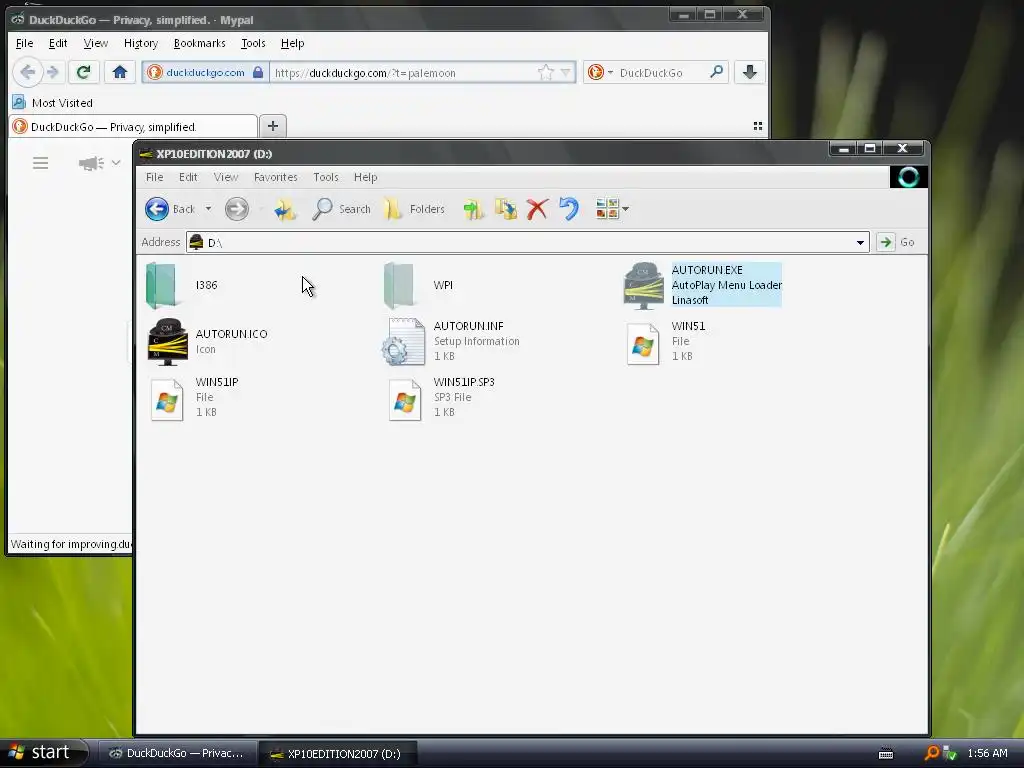Select the WPI folder icon
This screenshot has width=1024, height=768.
coord(399,285)
